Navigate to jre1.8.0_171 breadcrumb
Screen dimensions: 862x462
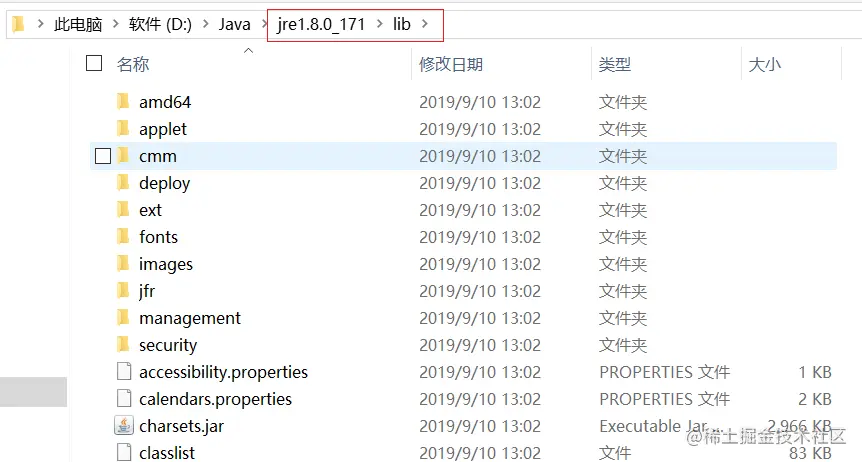coord(321,24)
